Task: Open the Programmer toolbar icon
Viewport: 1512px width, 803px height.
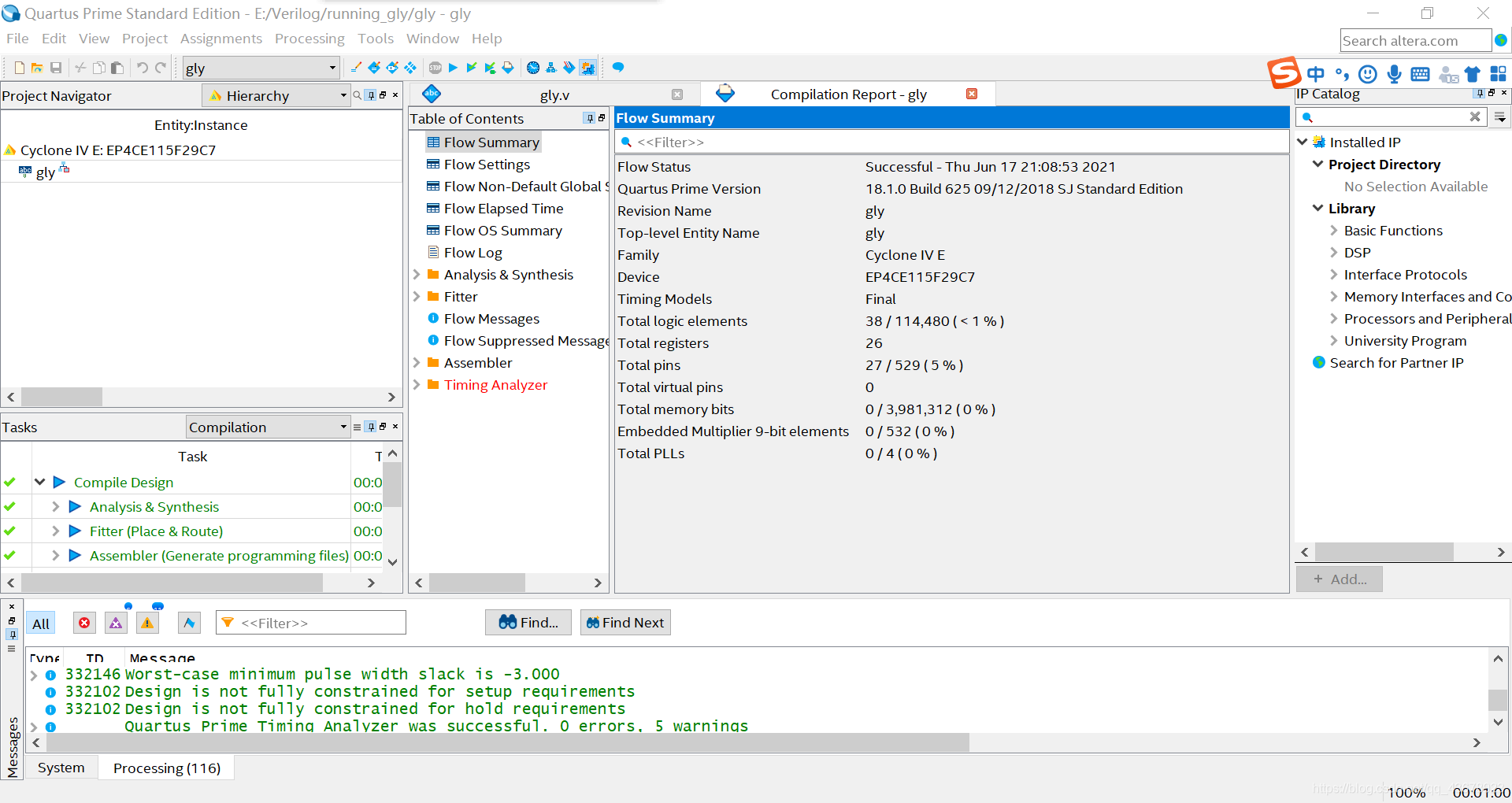Action: pyautogui.click(x=569, y=68)
